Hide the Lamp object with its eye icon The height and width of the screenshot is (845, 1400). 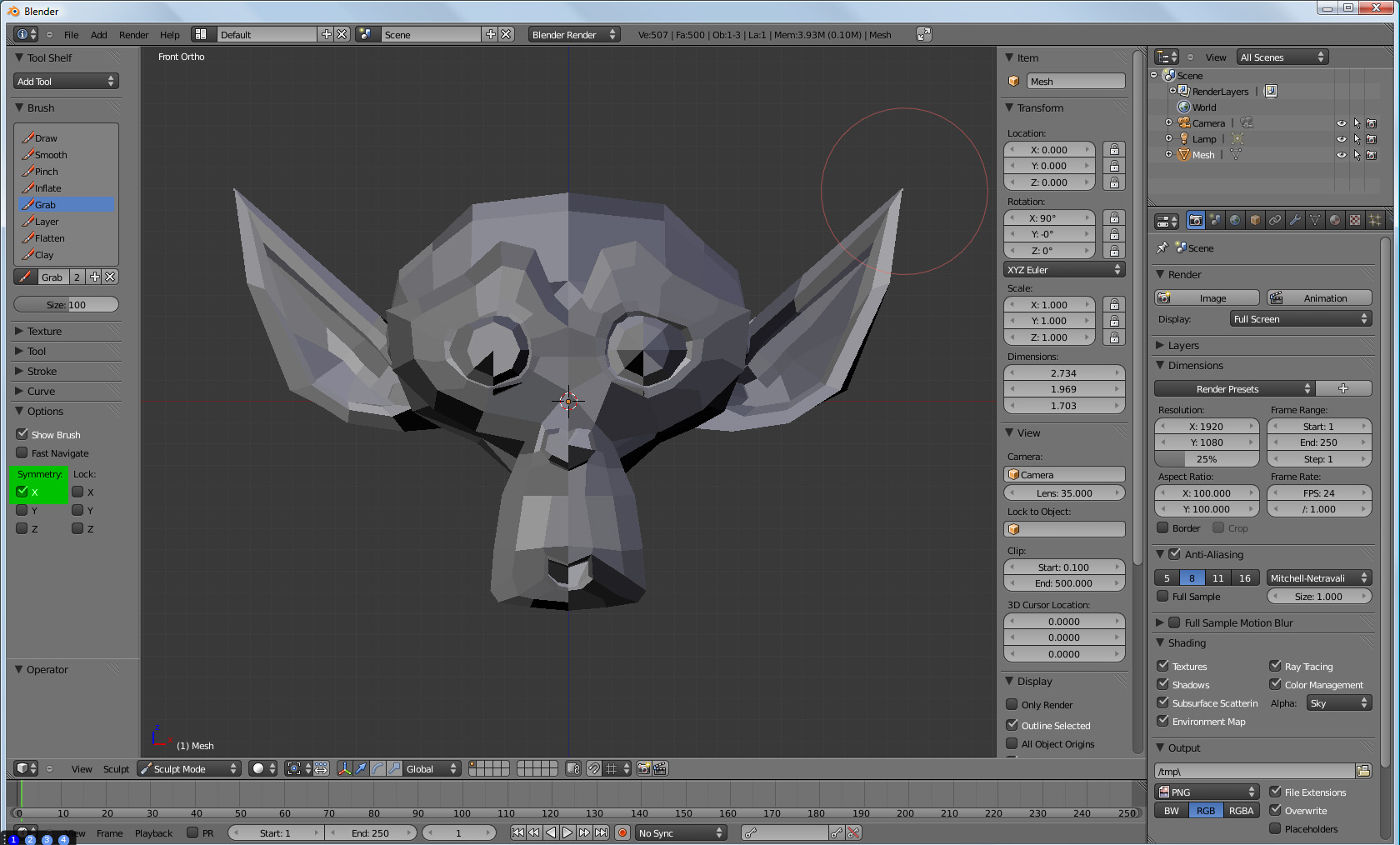coord(1342,139)
